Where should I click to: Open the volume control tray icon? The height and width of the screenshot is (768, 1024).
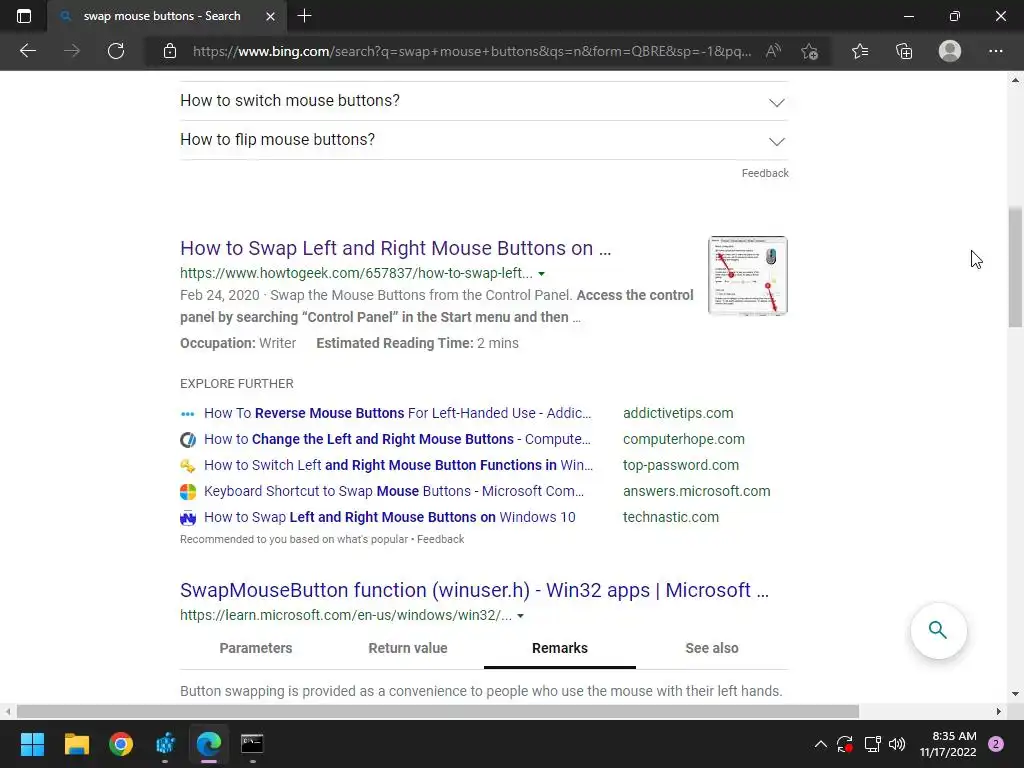897,744
